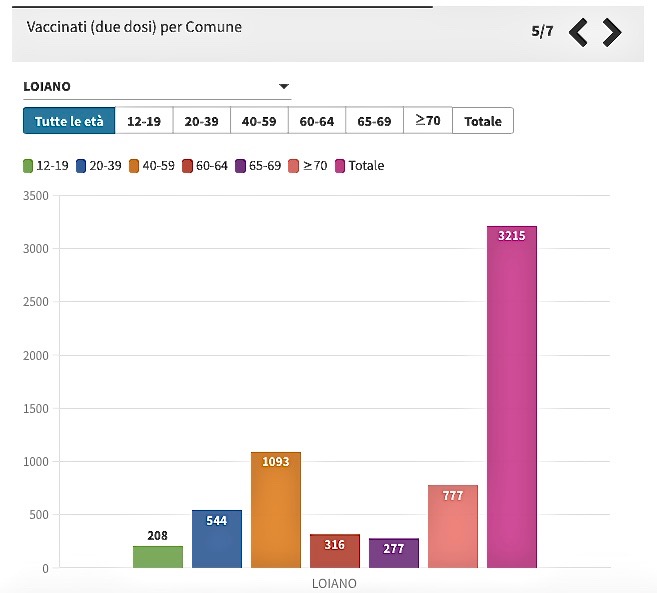657x593 pixels.
Task: Click the red 60-64 legend swatch
Action: pyautogui.click(x=188, y=166)
